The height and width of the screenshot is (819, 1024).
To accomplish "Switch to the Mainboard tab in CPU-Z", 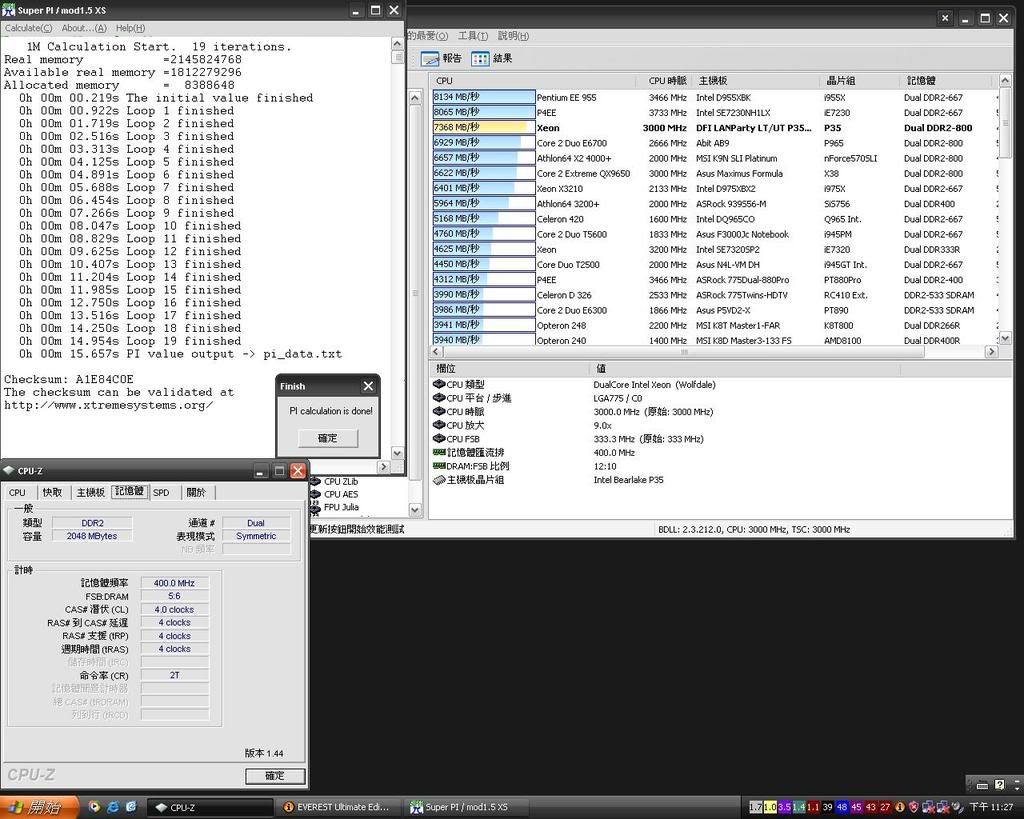I will click(90, 492).
